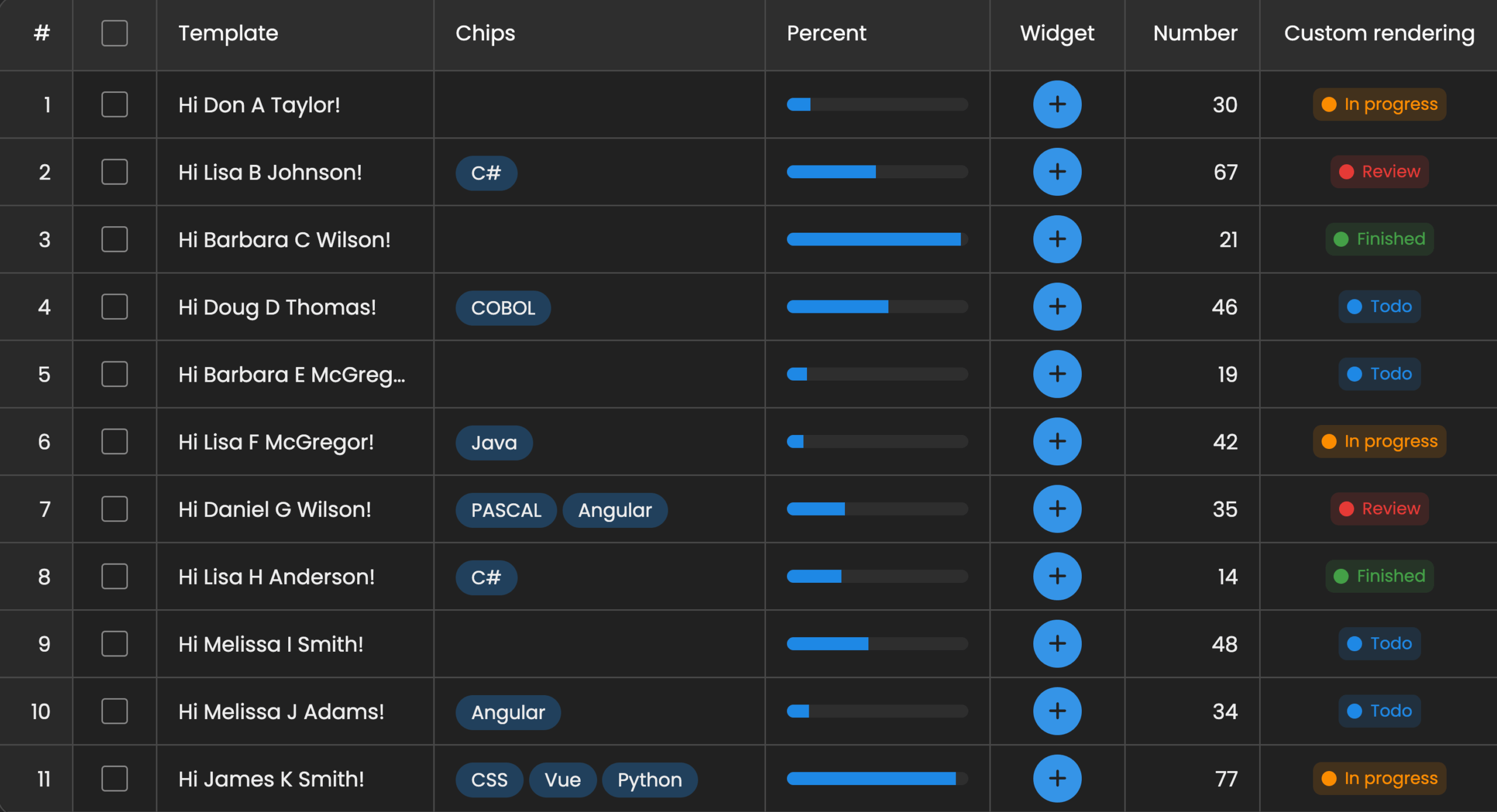Click the Finished status badge in row 8
This screenshot has height=812, width=1497.
(1379, 576)
